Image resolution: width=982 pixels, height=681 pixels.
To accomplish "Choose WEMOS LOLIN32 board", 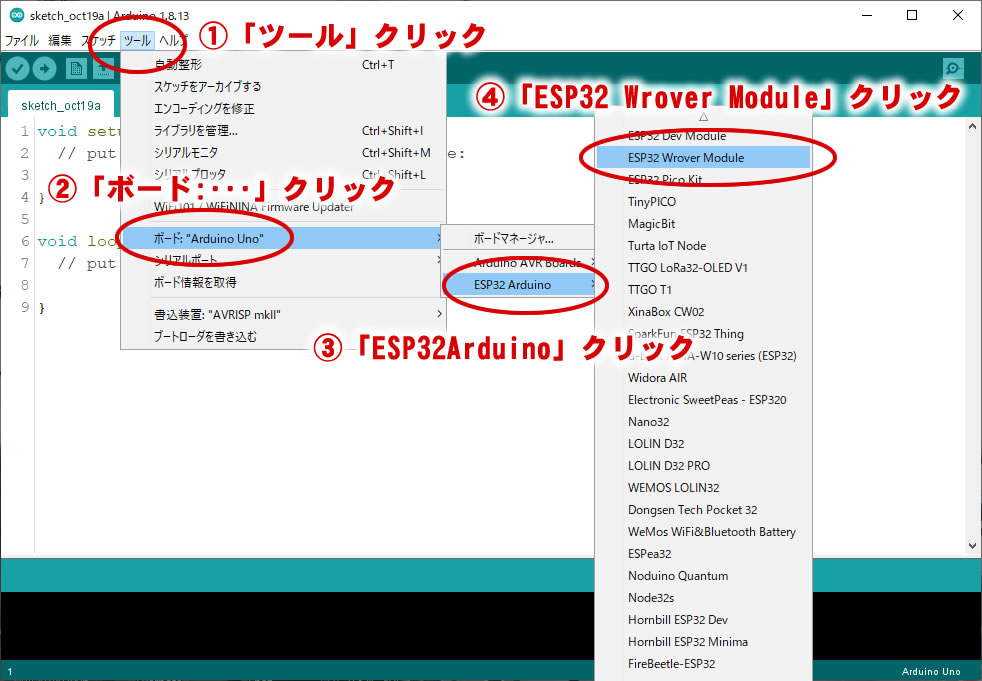I will 703,487.
